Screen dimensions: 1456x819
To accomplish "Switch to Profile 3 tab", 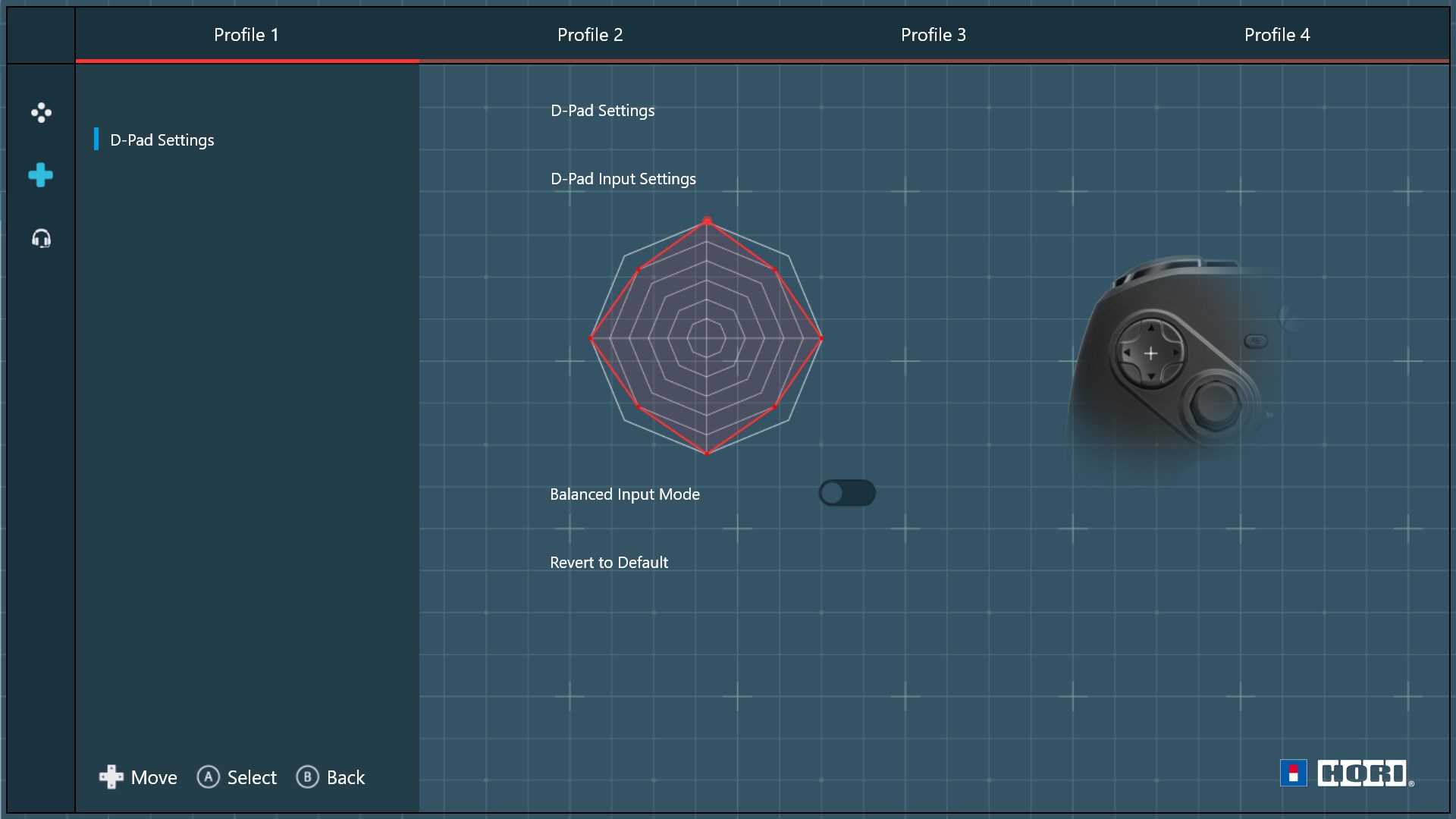I will [x=934, y=35].
